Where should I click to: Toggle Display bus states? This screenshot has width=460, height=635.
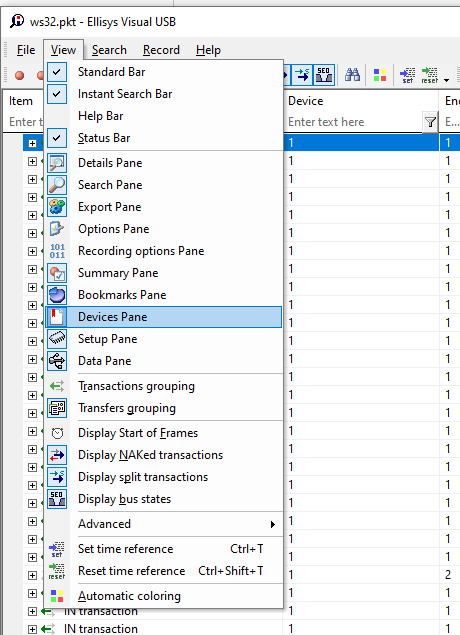click(x=164, y=499)
